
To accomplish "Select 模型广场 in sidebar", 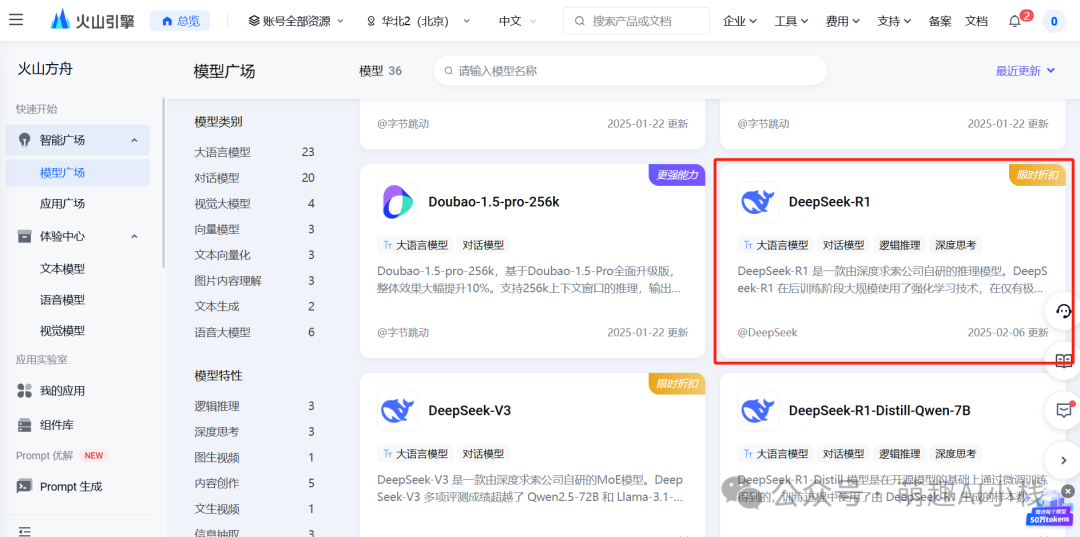I will coord(78,172).
